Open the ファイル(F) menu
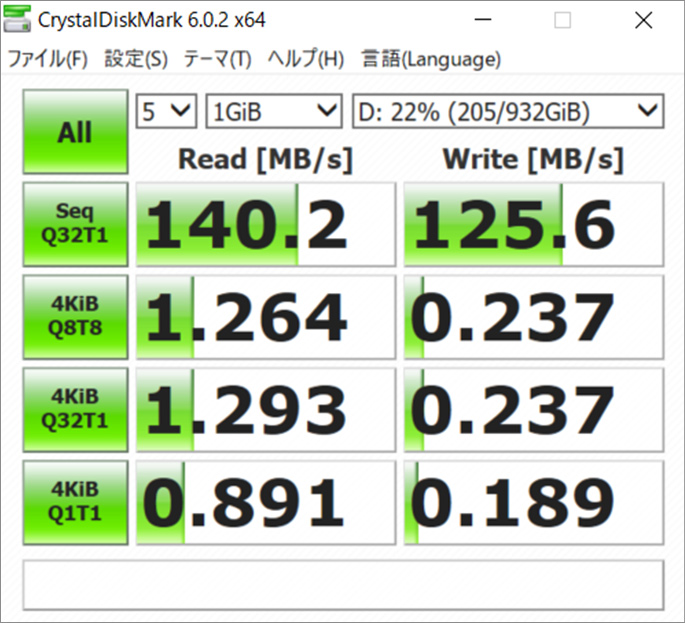 click(x=48, y=59)
